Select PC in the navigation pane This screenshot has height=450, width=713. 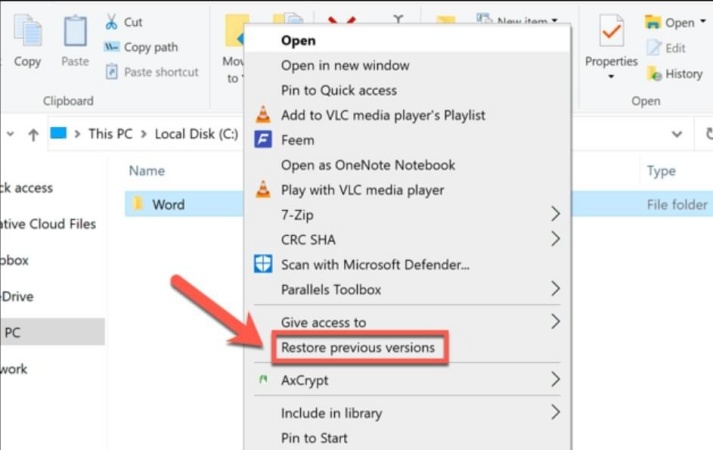(x=52, y=332)
